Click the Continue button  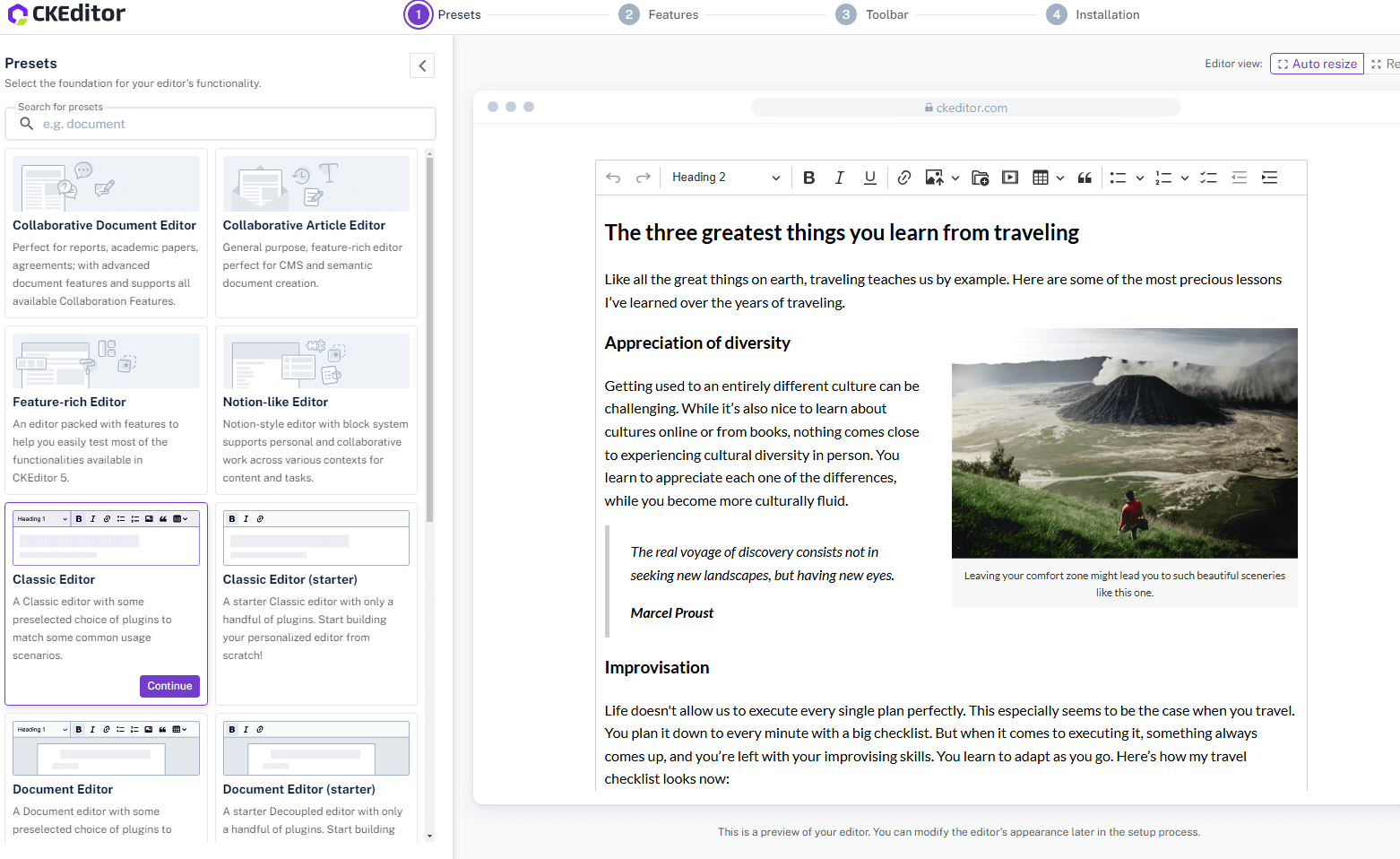[169, 686]
